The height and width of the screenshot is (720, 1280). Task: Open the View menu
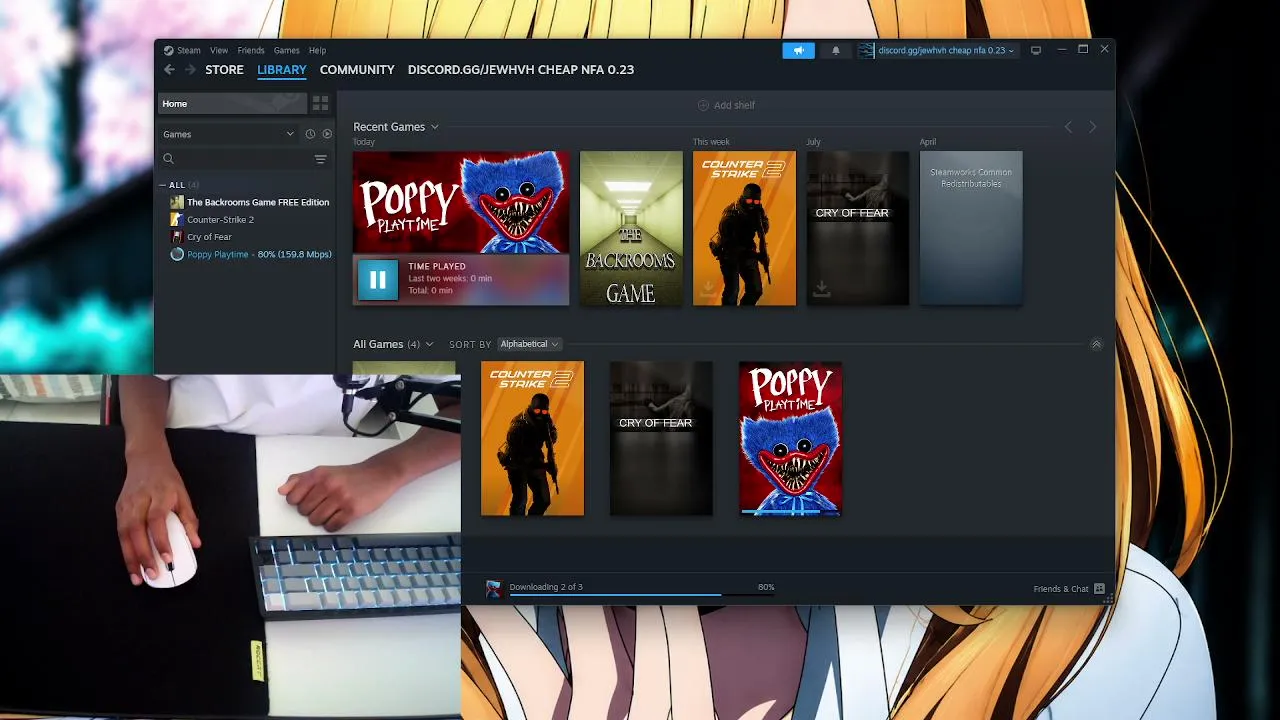[219, 50]
